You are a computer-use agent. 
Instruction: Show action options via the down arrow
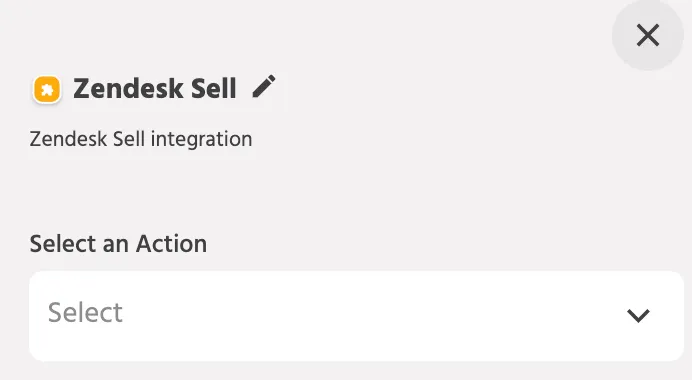[x=638, y=316]
